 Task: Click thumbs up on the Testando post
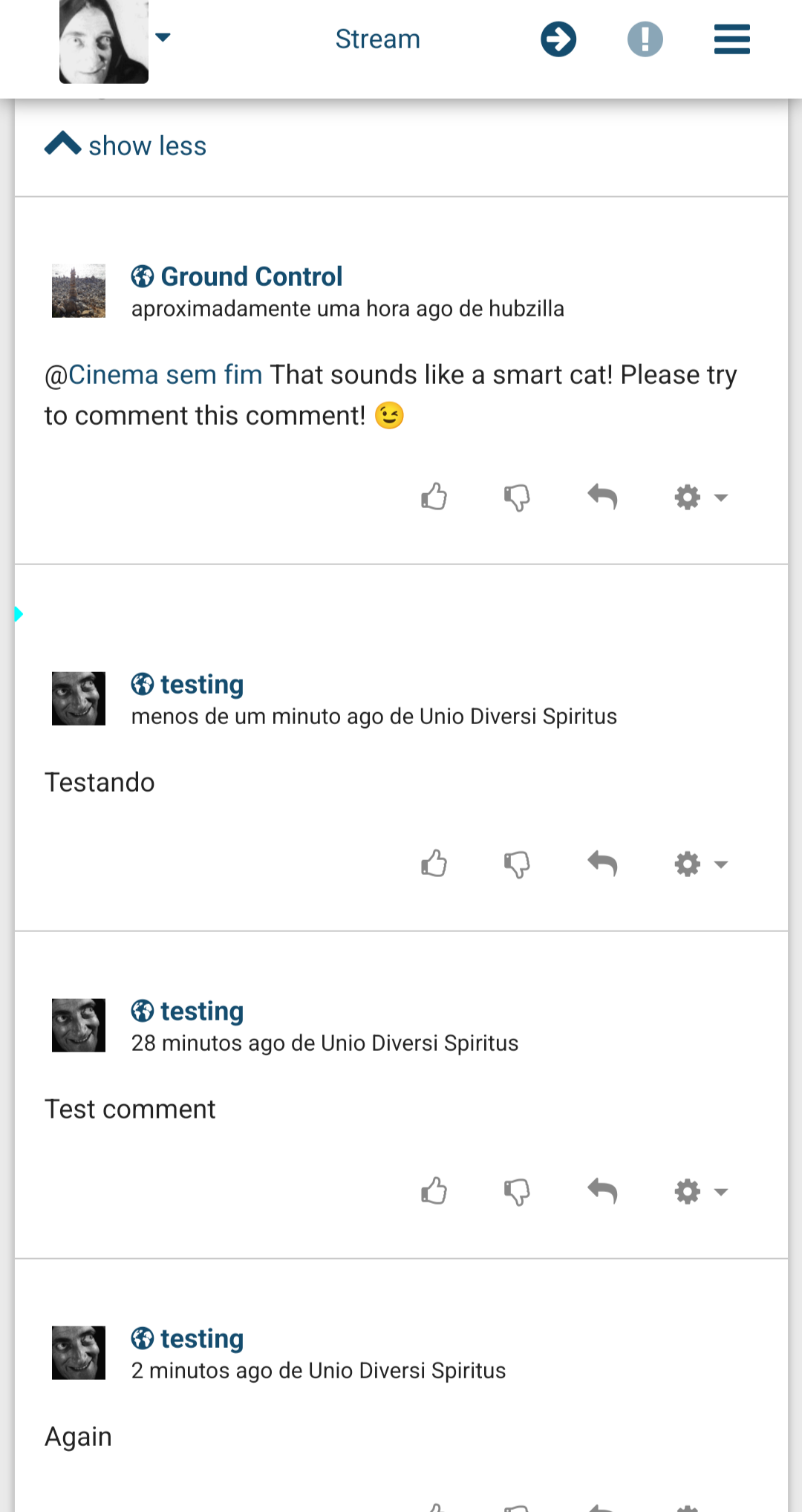tap(434, 864)
